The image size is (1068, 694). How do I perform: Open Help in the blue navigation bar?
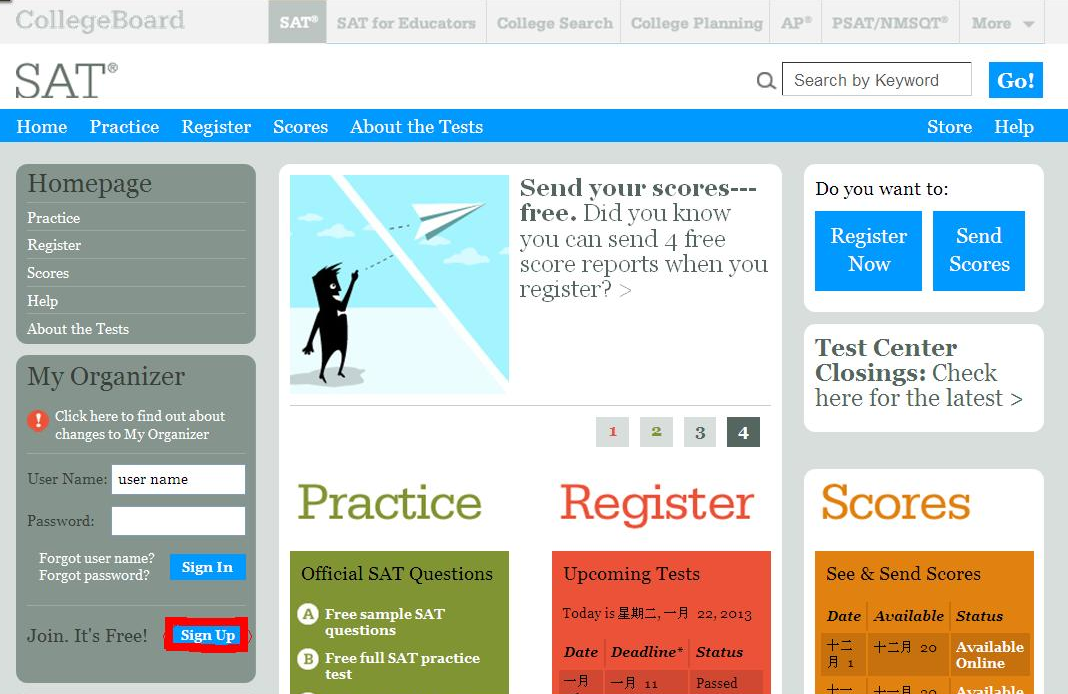coord(1014,127)
